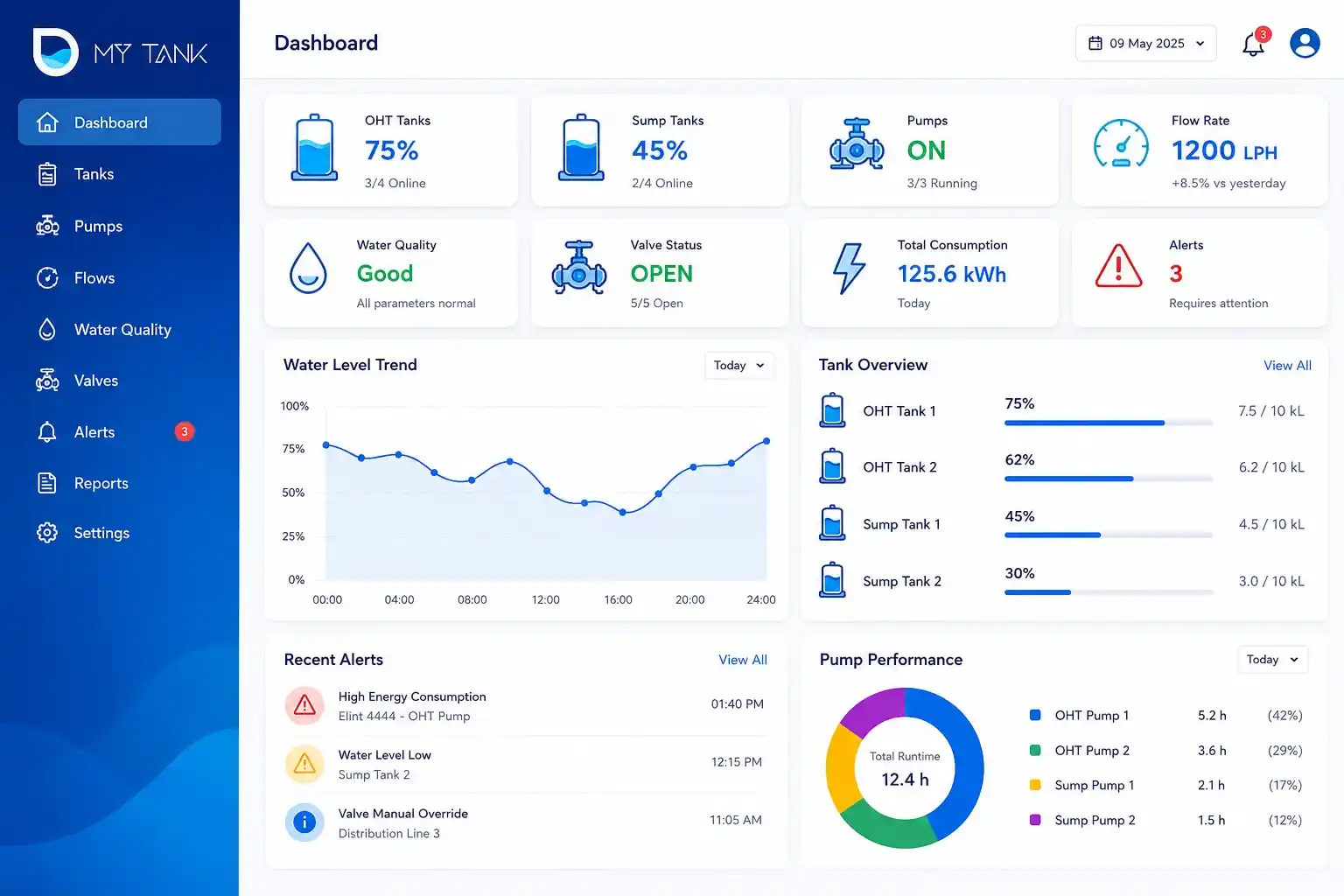Open the Pump Performance Today dropdown

(x=1273, y=660)
